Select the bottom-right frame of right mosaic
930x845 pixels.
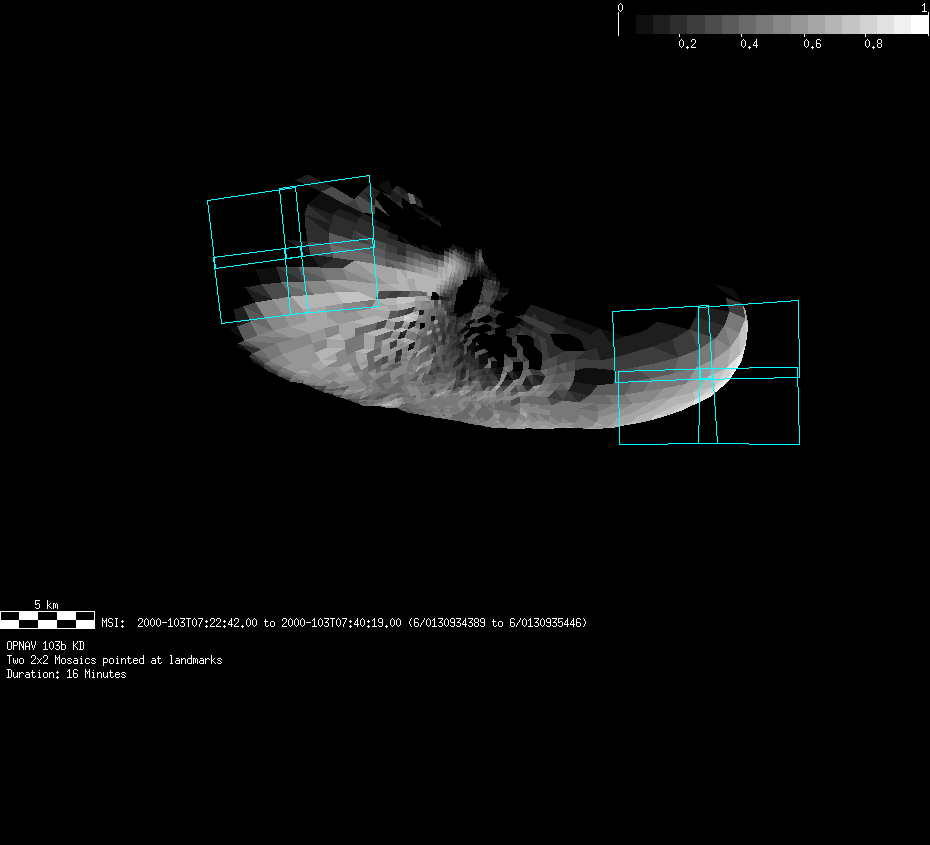point(757,410)
